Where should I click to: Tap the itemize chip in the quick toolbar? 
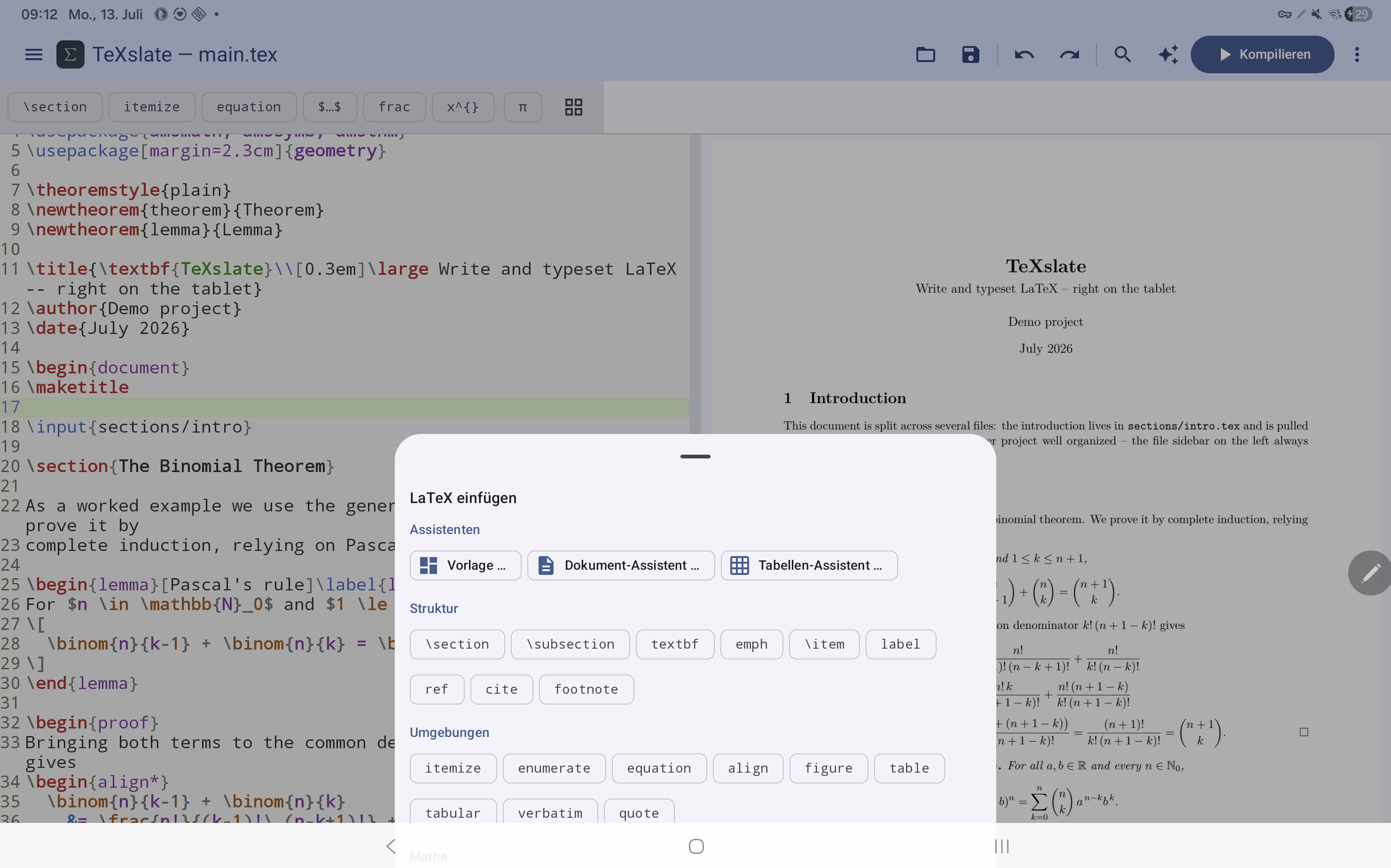(x=152, y=107)
